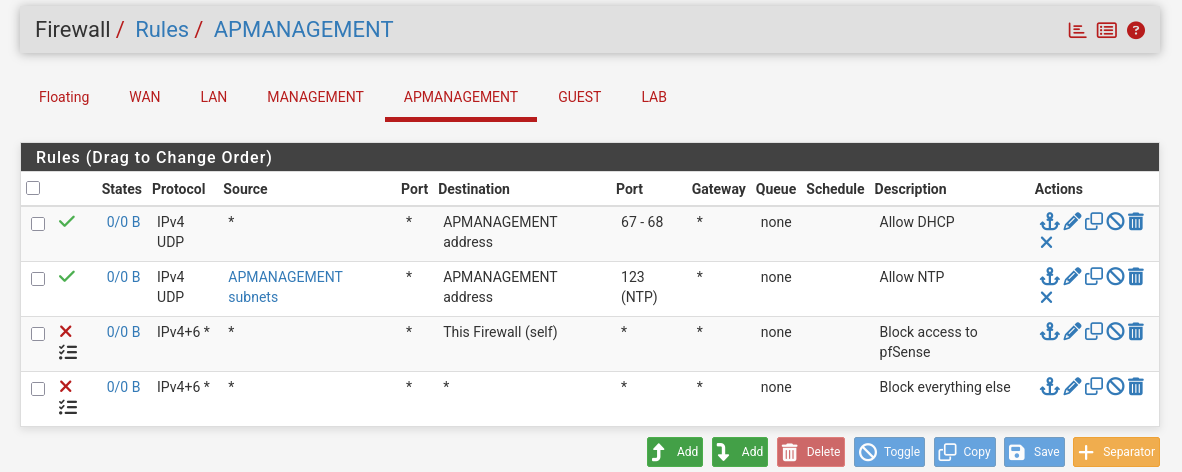Image resolution: width=1182 pixels, height=472 pixels.
Task: Click the orange Separator button
Action: click(1116, 452)
